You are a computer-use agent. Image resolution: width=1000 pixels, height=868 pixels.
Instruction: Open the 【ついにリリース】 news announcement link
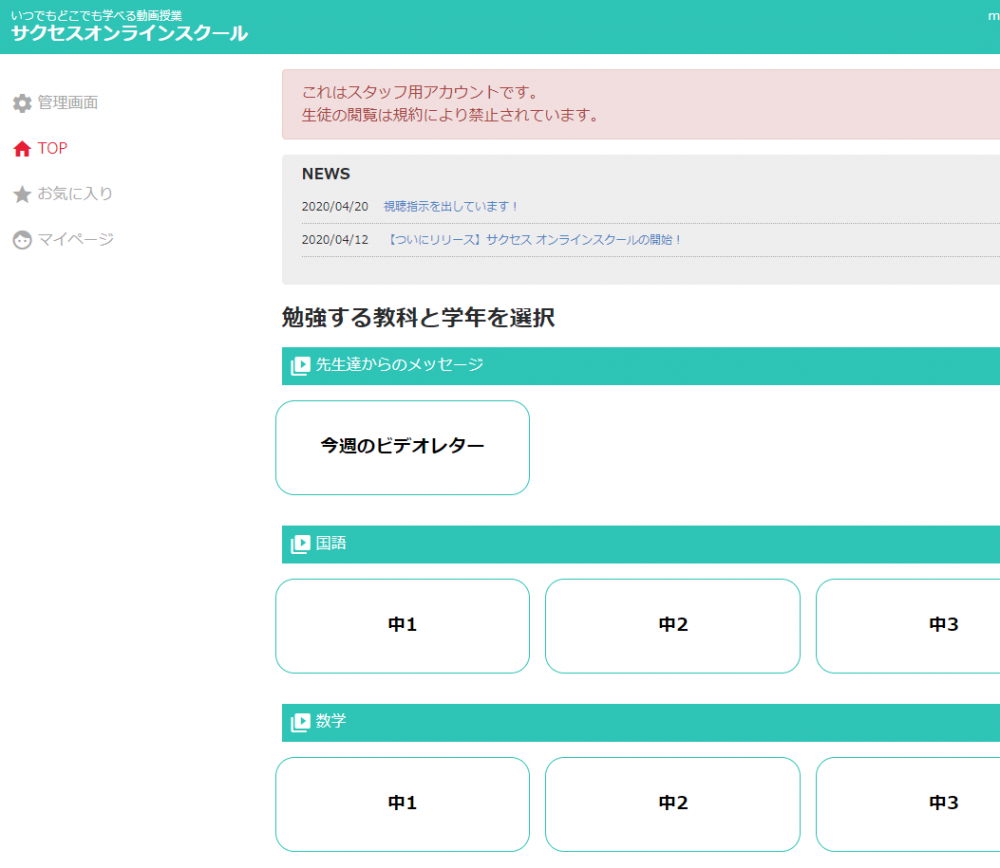coord(533,240)
